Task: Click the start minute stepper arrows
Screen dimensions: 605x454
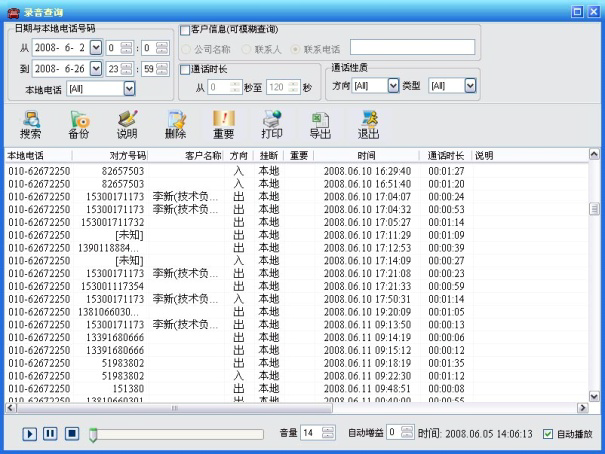Action: tap(162, 48)
